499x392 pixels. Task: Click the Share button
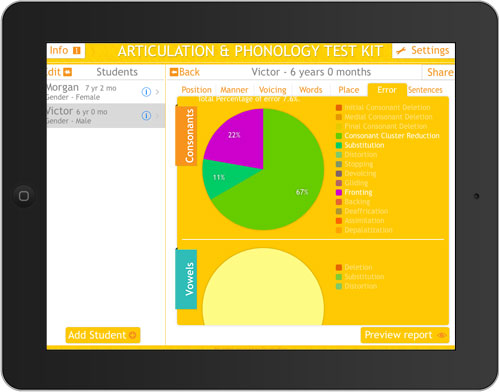[440, 72]
